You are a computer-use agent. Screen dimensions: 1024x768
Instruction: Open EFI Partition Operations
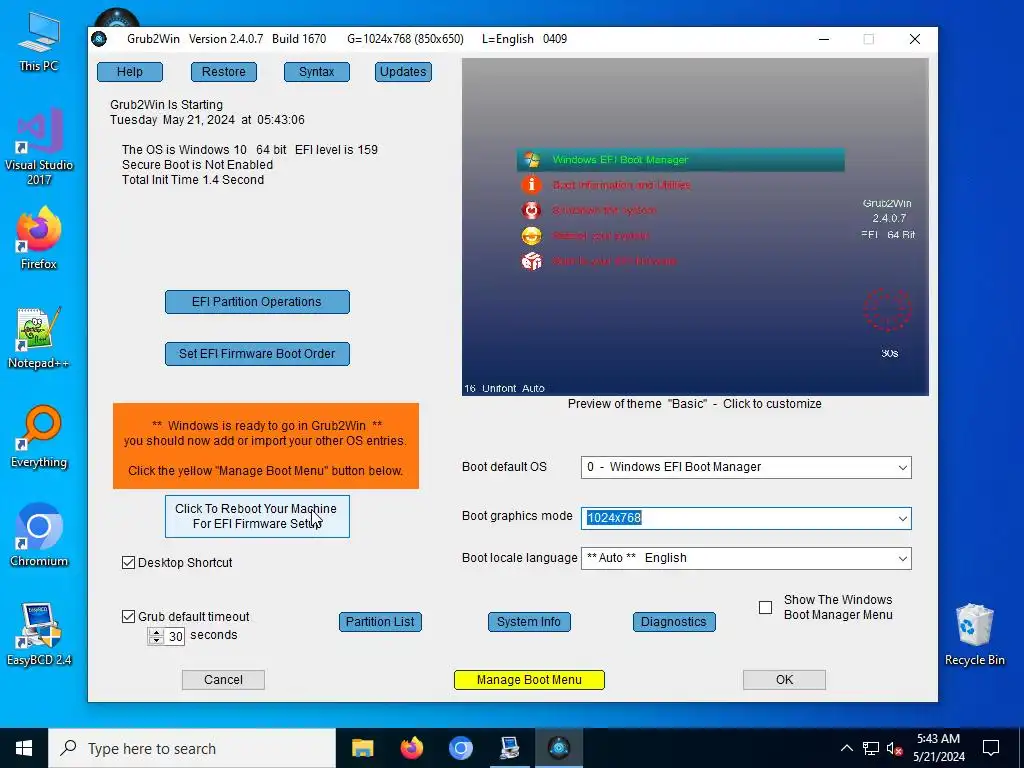[x=257, y=302]
